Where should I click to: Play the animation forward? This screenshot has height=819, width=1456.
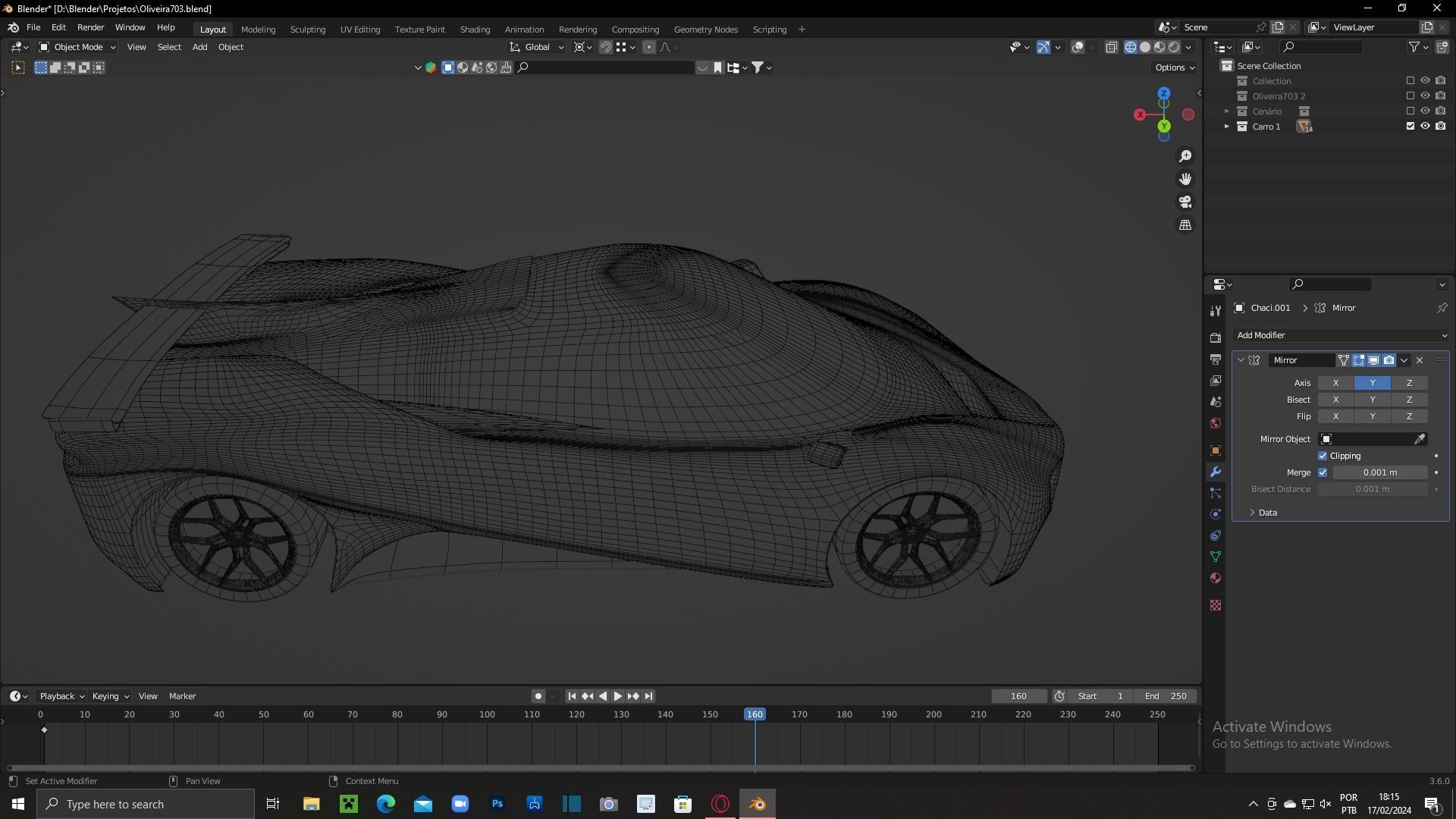point(618,696)
